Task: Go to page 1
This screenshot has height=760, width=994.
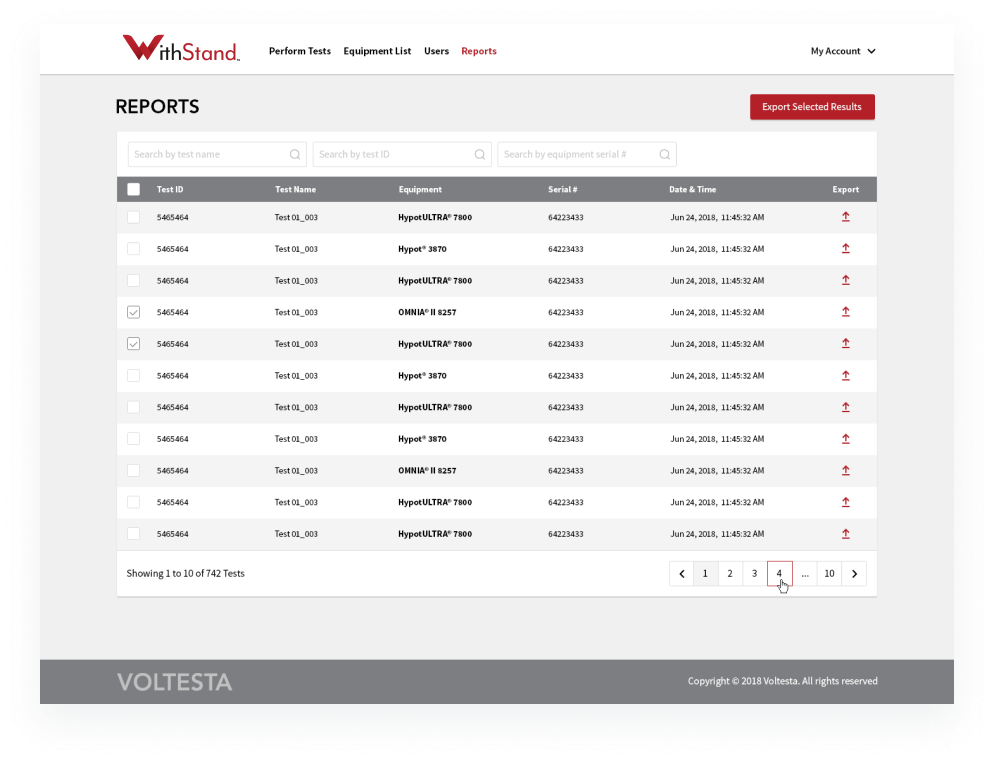Action: [x=705, y=574]
